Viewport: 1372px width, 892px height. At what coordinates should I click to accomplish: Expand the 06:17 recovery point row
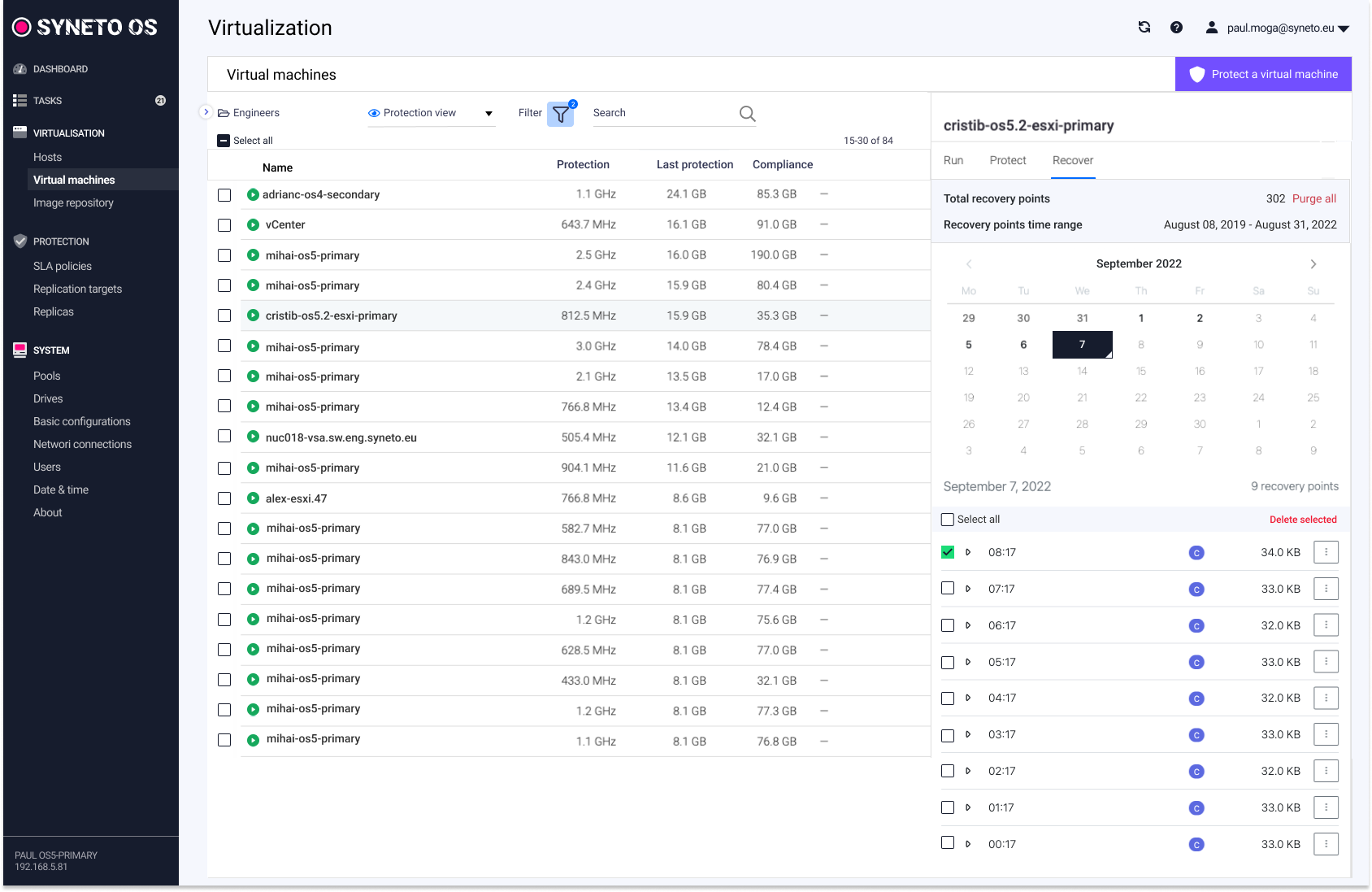click(x=968, y=626)
